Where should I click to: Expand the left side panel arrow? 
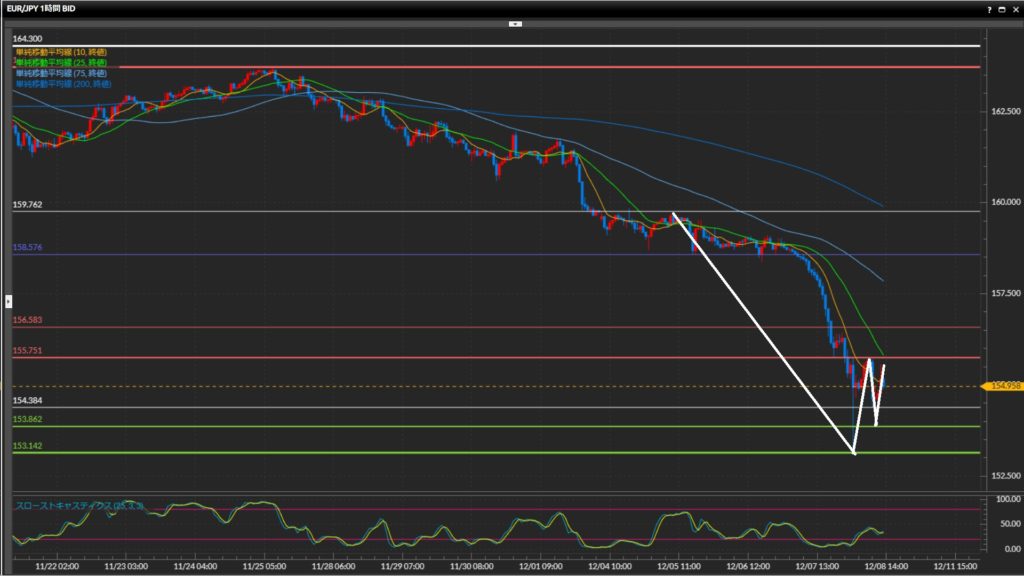pyautogui.click(x=9, y=300)
